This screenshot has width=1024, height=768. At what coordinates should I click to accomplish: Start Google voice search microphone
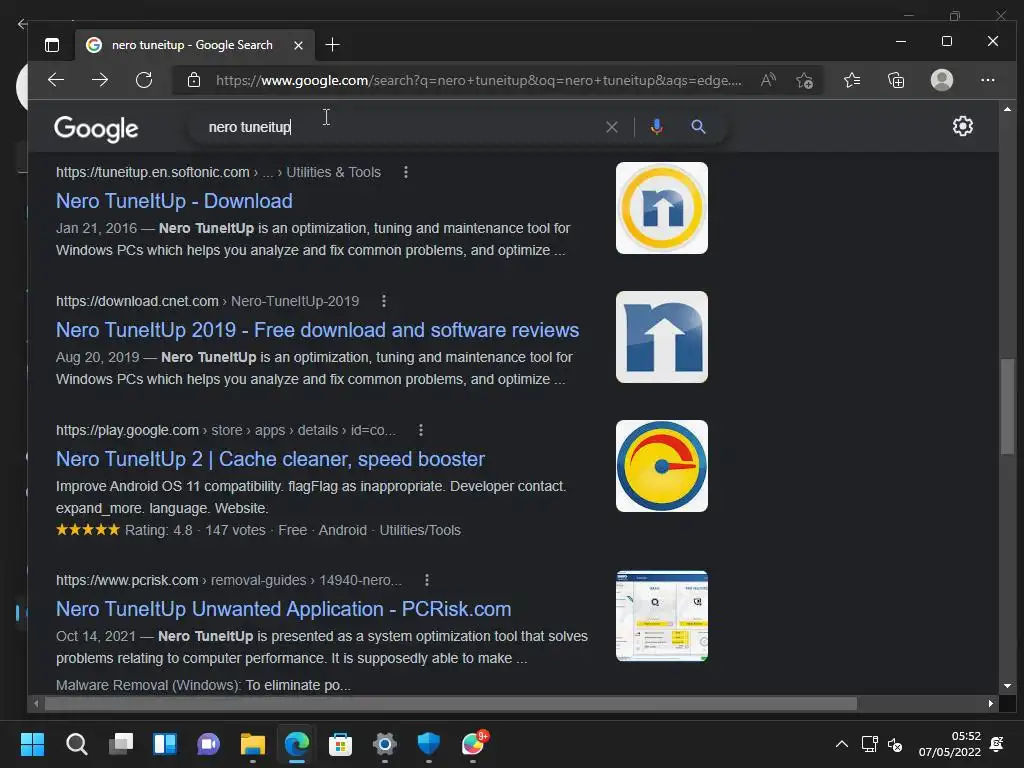pyautogui.click(x=657, y=127)
